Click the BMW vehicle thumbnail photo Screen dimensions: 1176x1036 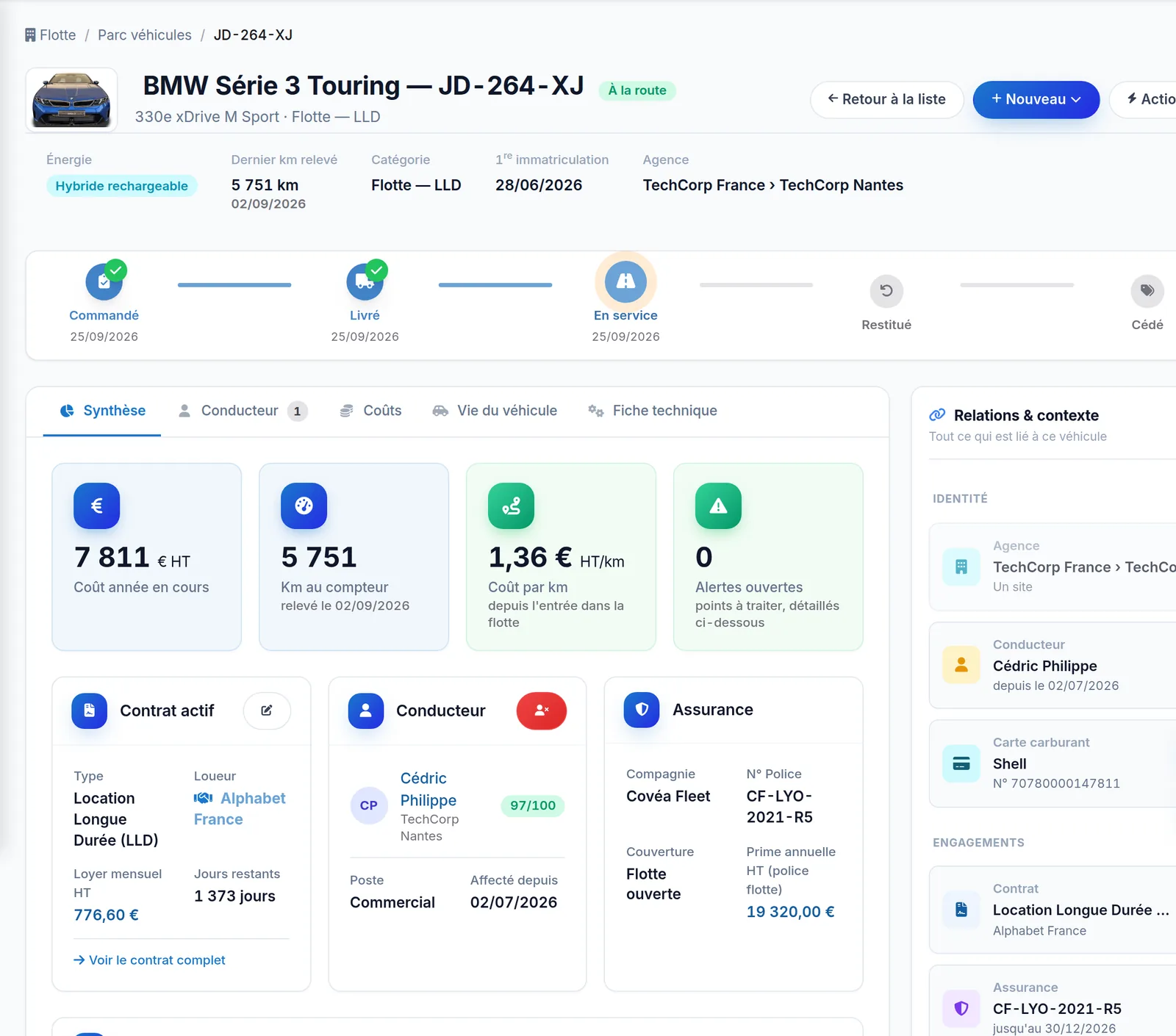click(71, 100)
